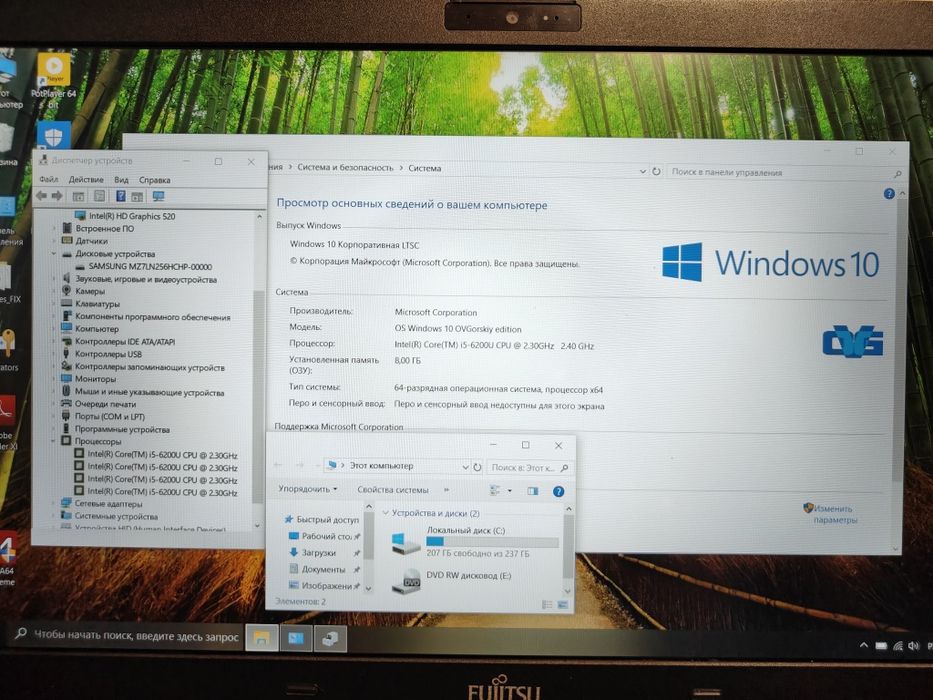The image size is (933, 700).
Task: Open the address history dropdown in Explorer address bar
Action: click(x=465, y=467)
